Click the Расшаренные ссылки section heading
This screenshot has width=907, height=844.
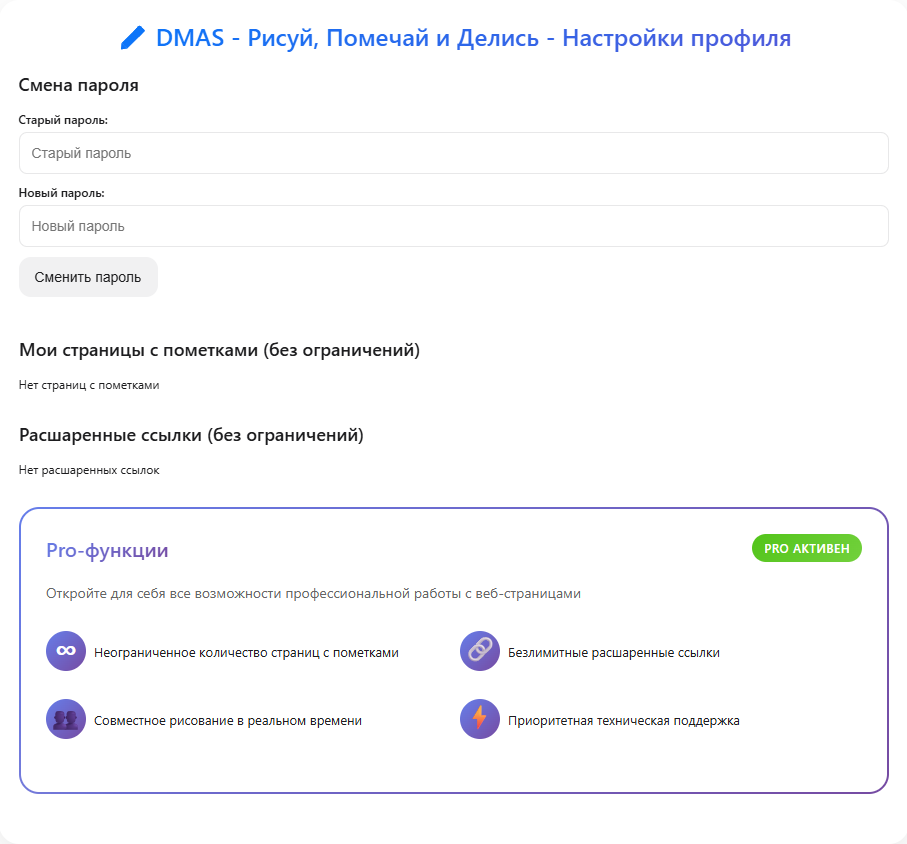(191, 435)
